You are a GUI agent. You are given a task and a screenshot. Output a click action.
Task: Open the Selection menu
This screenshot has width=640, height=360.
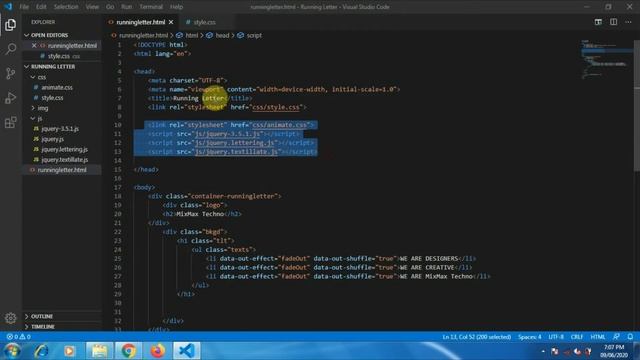pos(66,7)
